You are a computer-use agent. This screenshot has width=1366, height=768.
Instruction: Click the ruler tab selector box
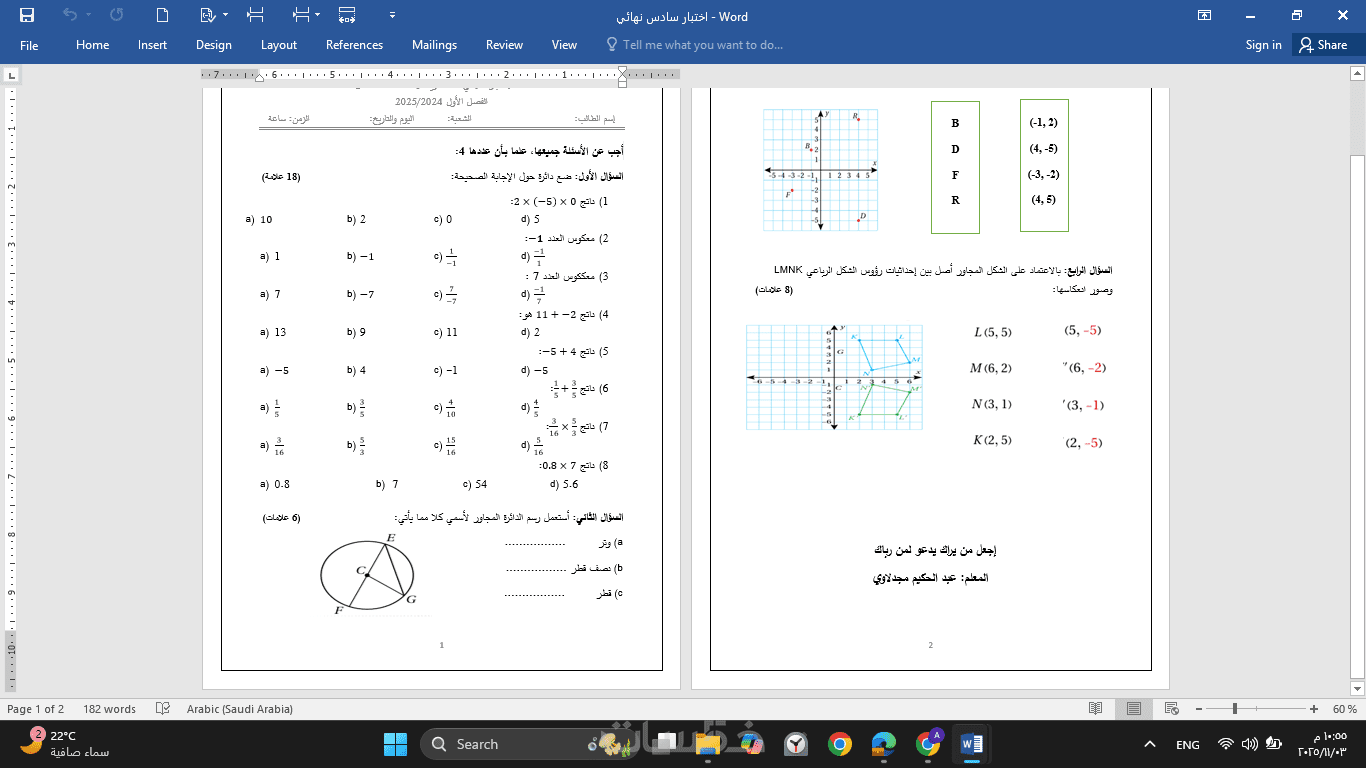(x=11, y=75)
